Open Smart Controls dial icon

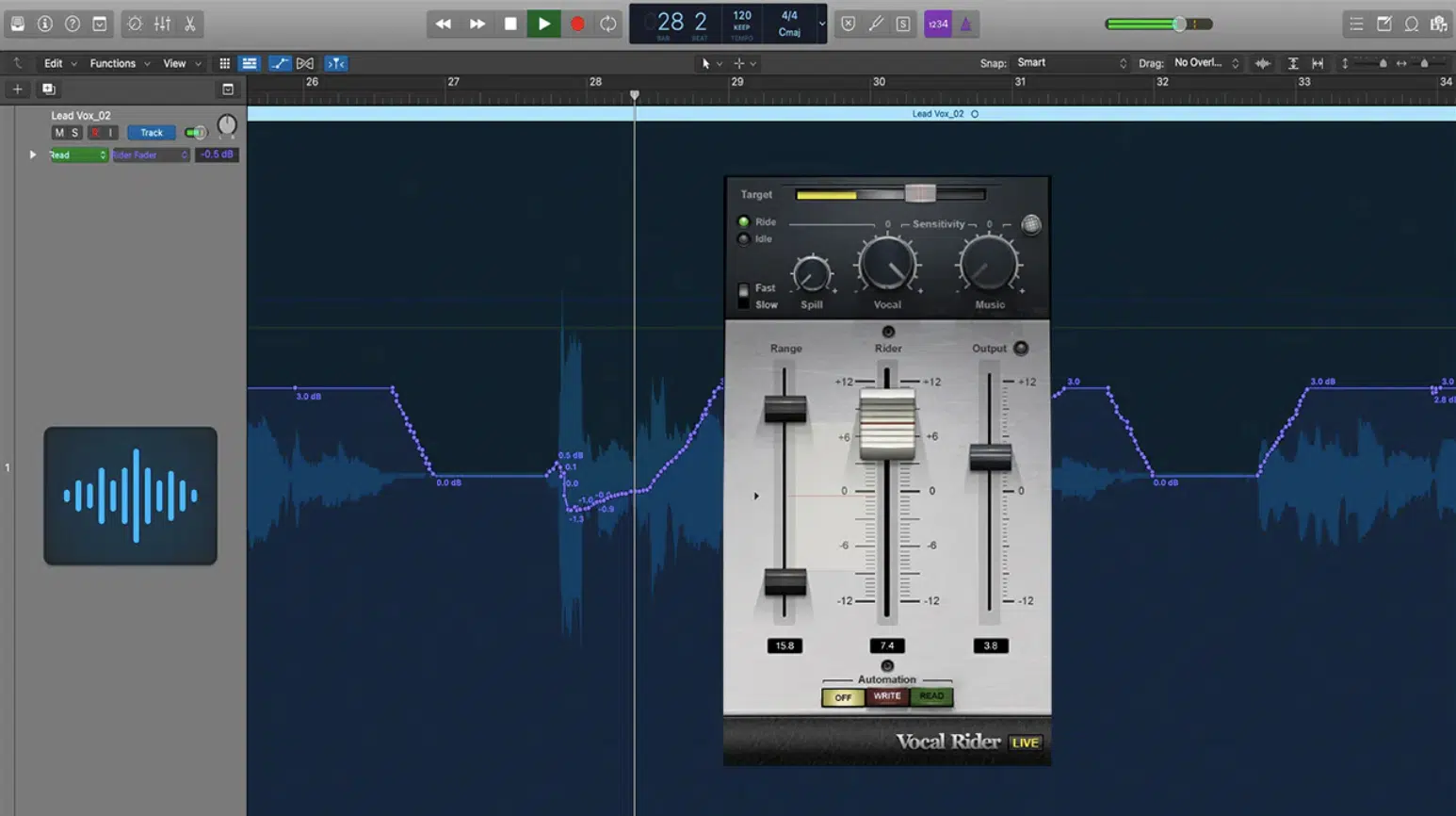coord(135,24)
